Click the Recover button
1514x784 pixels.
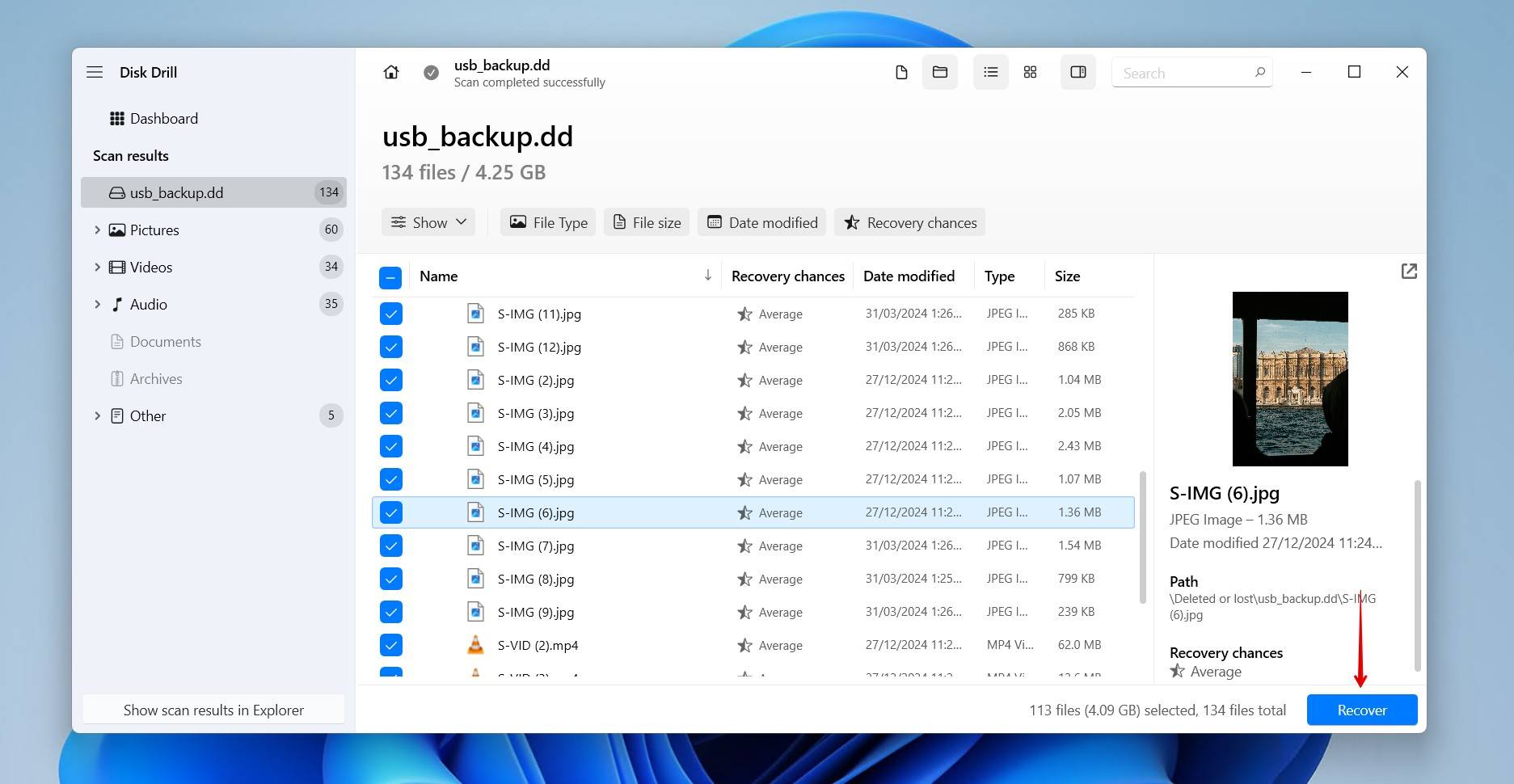(x=1361, y=710)
